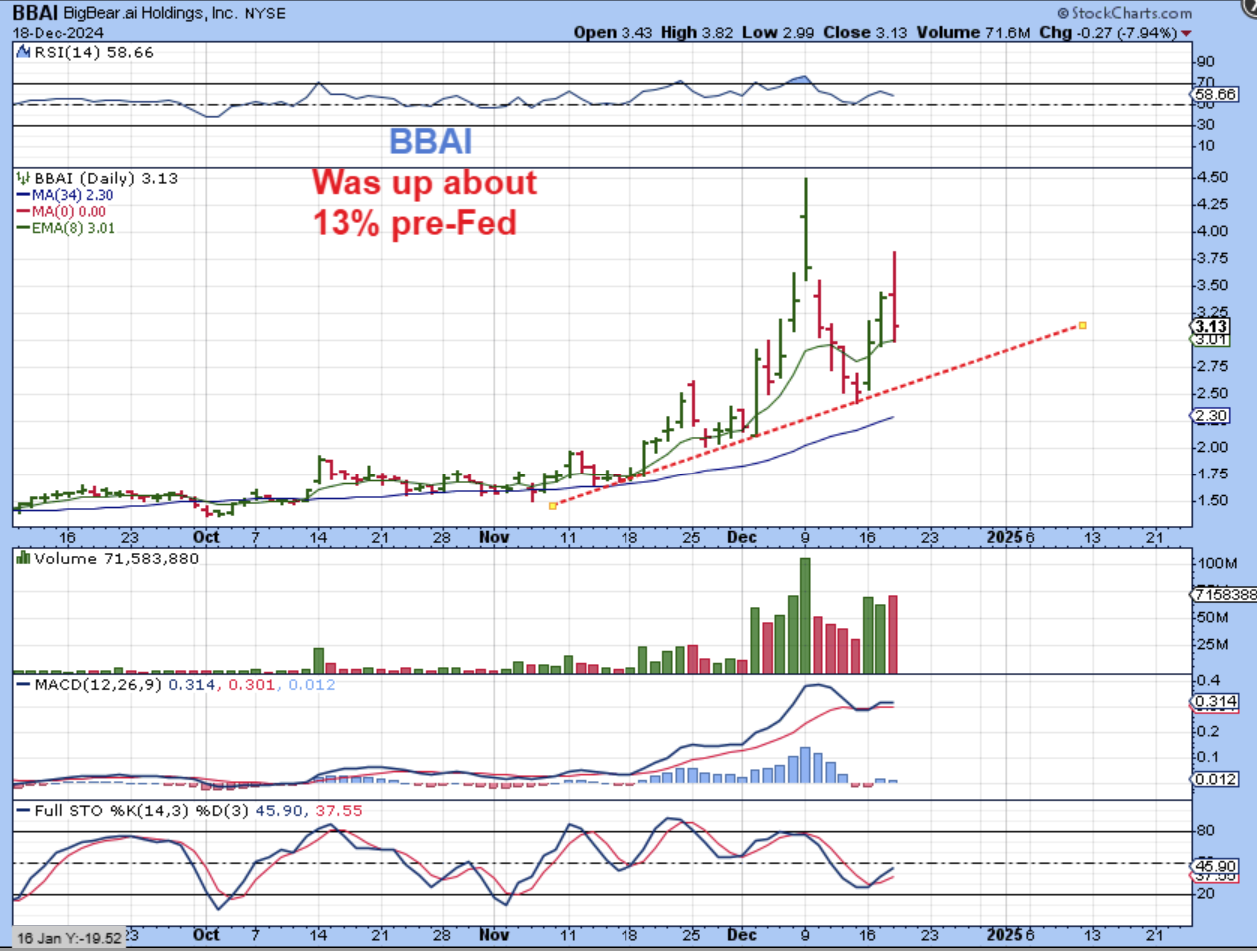1257x951 pixels.
Task: Click the 2.30 moving average price tag
Action: [x=1213, y=416]
